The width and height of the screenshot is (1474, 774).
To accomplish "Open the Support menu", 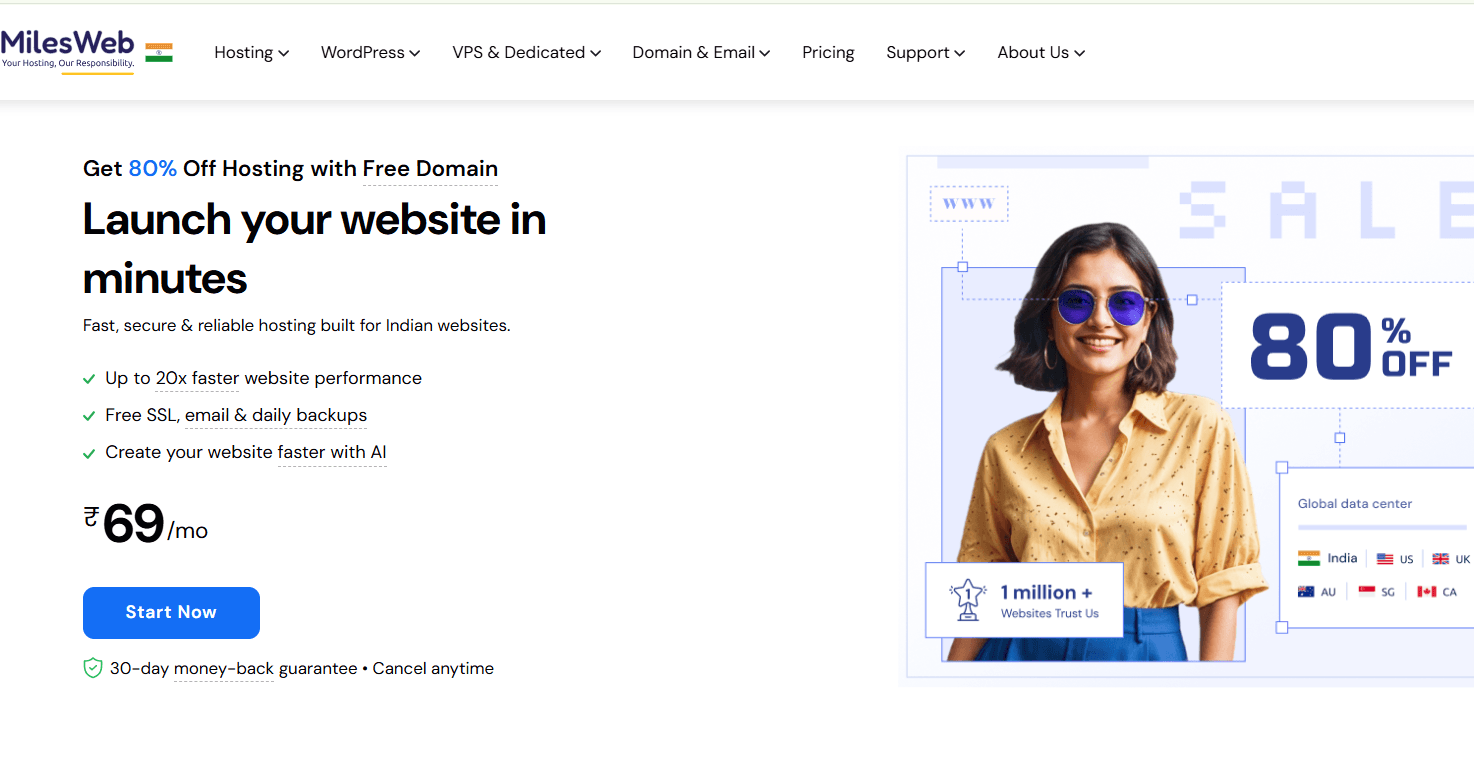I will point(925,53).
